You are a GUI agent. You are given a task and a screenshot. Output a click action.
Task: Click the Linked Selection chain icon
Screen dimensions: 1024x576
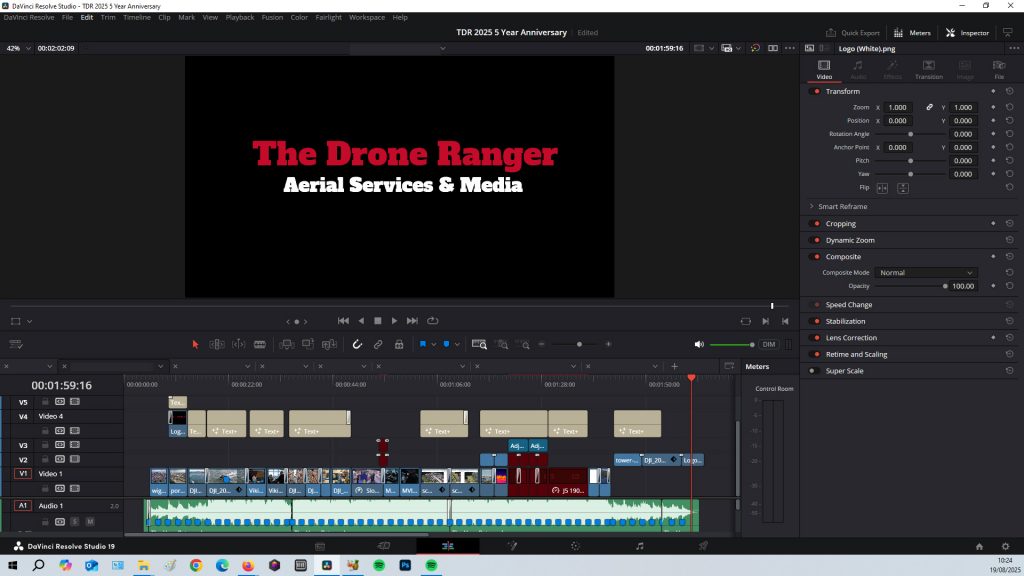378,344
